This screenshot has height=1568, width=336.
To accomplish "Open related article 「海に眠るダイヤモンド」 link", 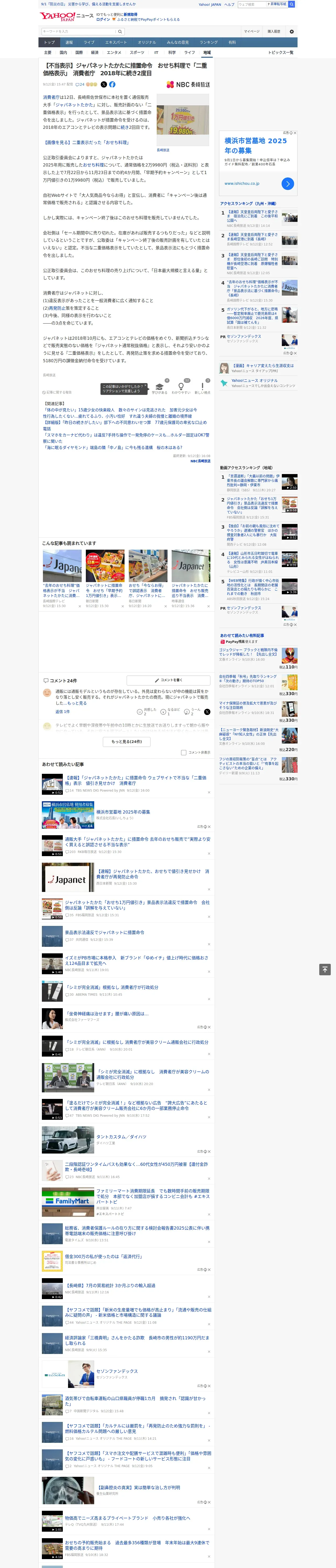I will point(113,447).
